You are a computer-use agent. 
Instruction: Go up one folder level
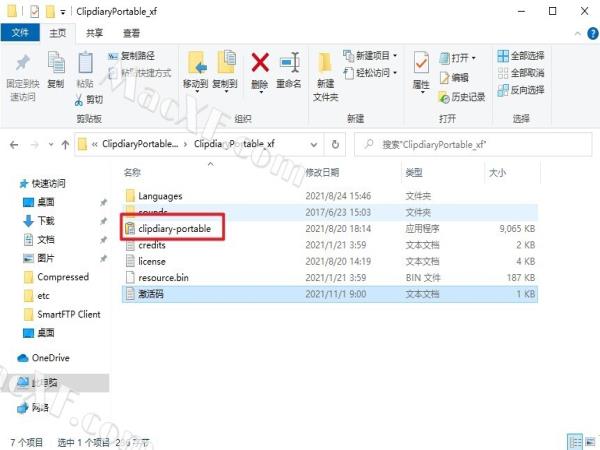[65, 145]
